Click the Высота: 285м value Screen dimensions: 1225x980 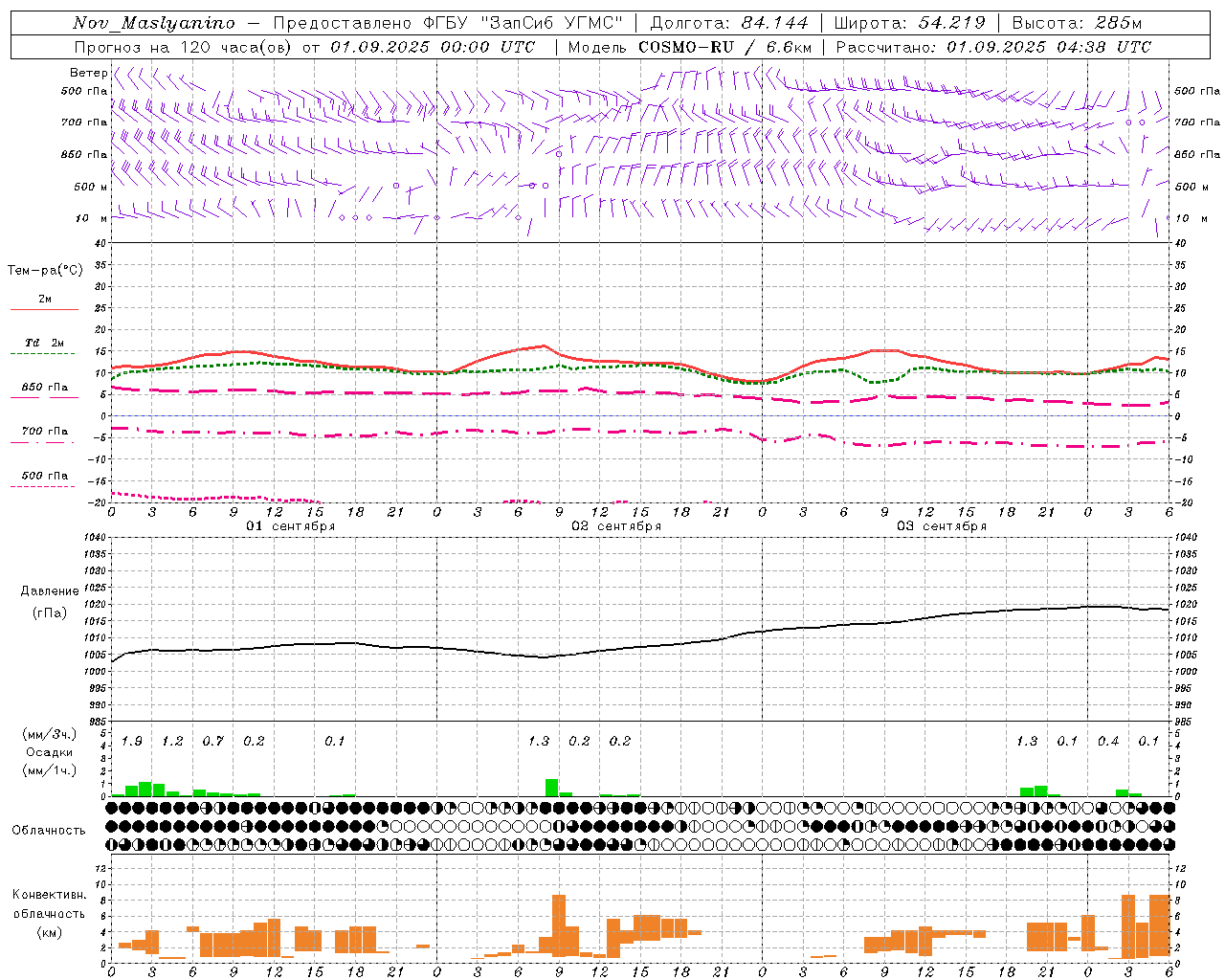1077,23
